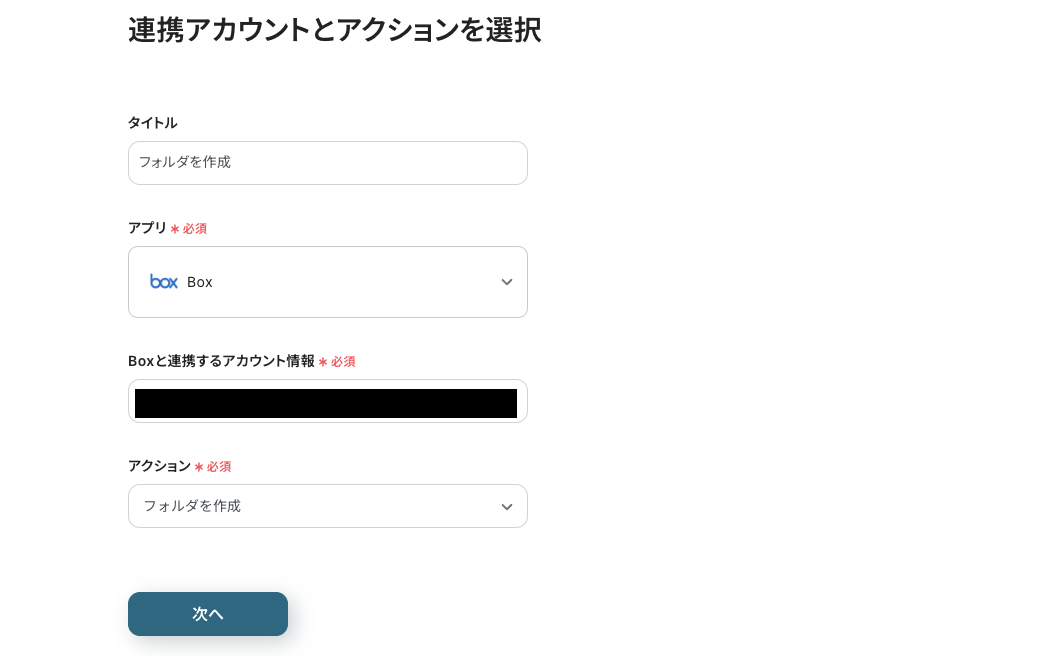Image resolution: width=1040 pixels, height=656 pixels.
Task: Click the red asterisk beside アクション
Action: point(199,467)
